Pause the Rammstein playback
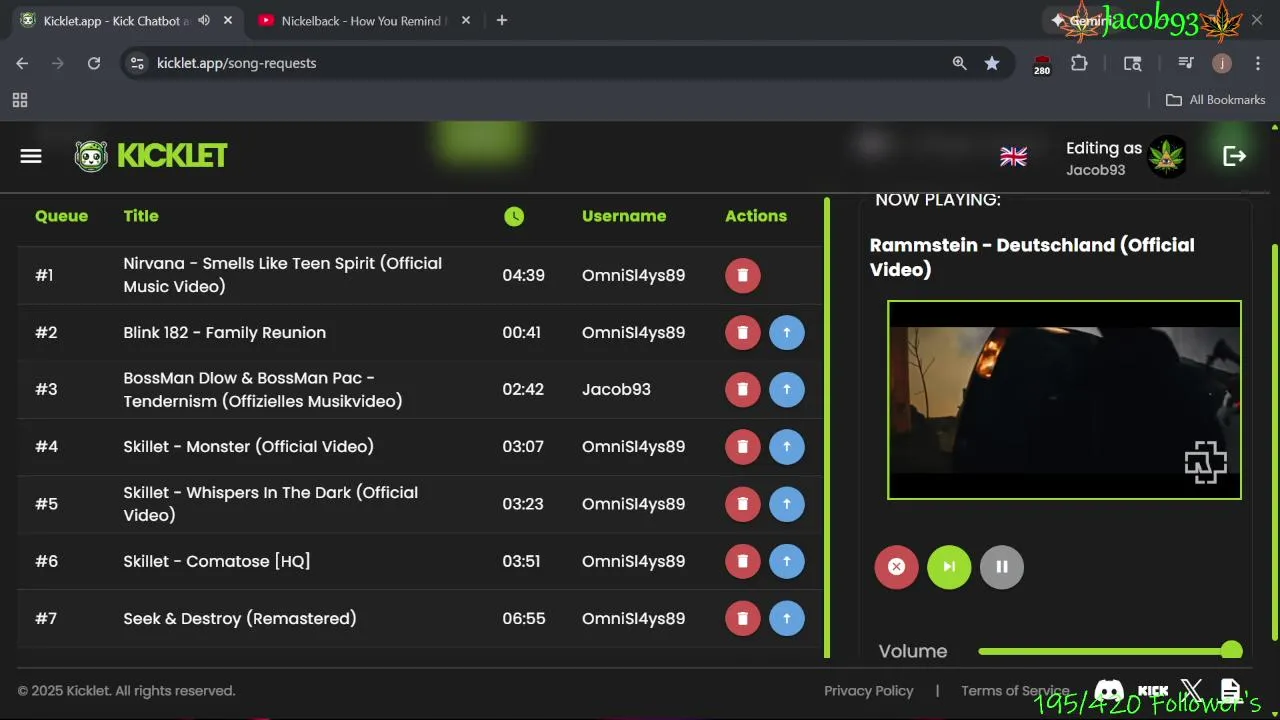Screen dimensions: 1280x720 (x=1002, y=567)
